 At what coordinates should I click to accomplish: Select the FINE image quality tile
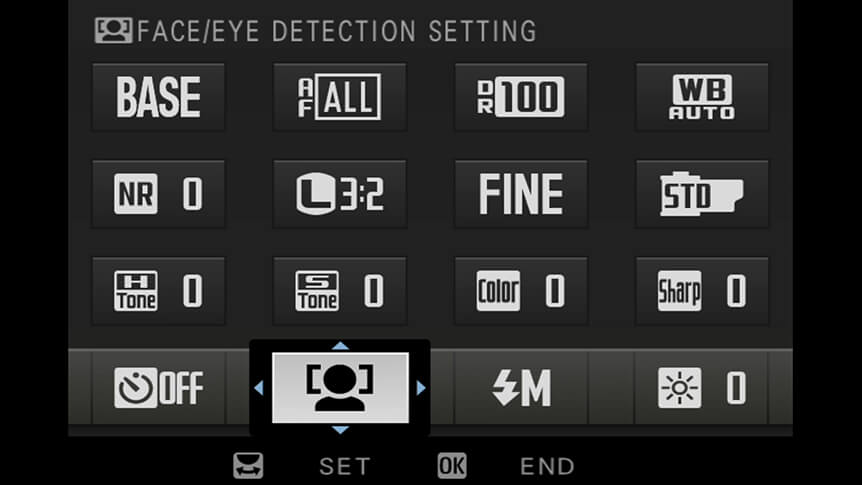pos(521,194)
